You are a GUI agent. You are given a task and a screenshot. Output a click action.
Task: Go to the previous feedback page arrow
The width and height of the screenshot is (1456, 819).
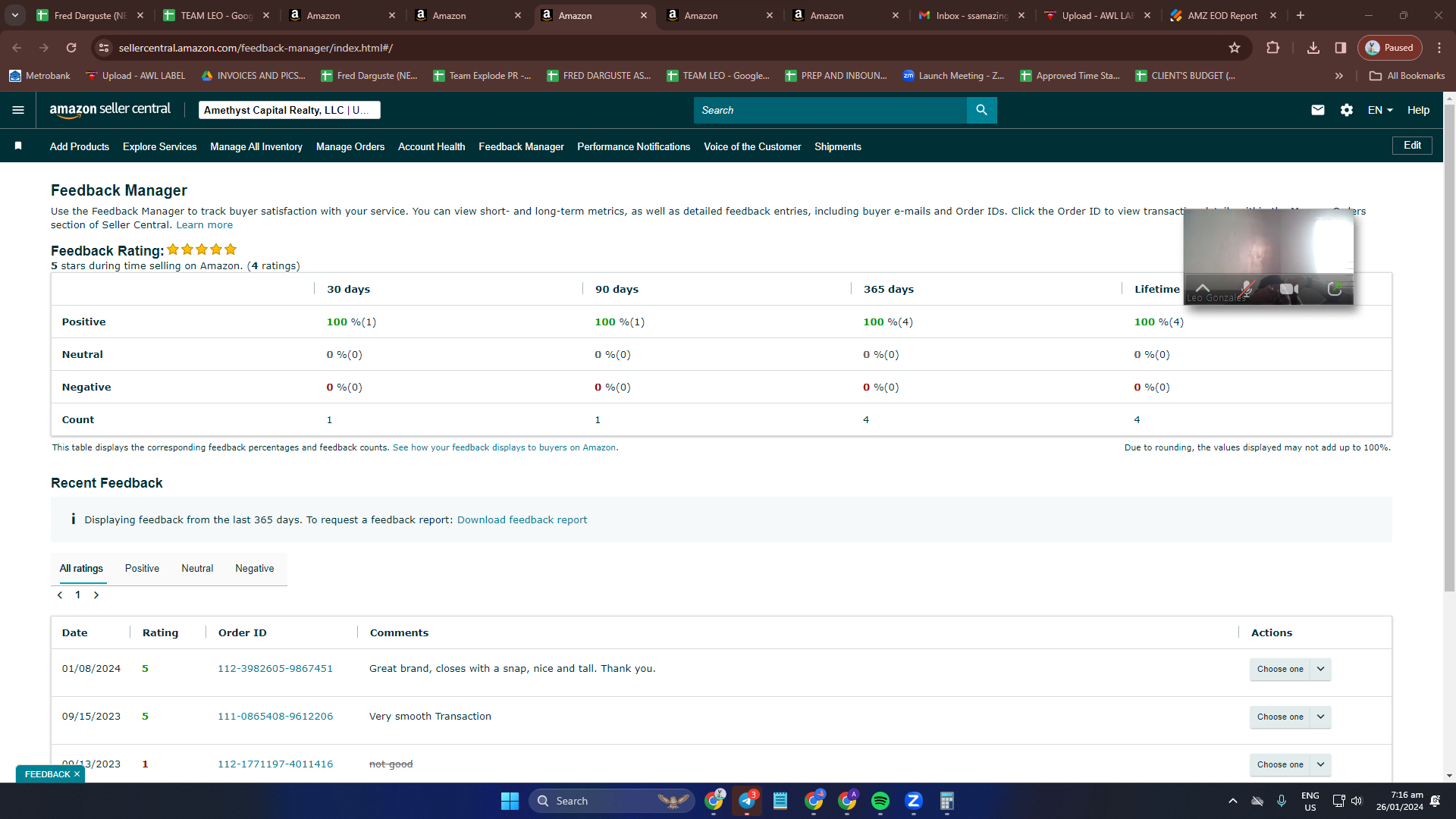[60, 595]
